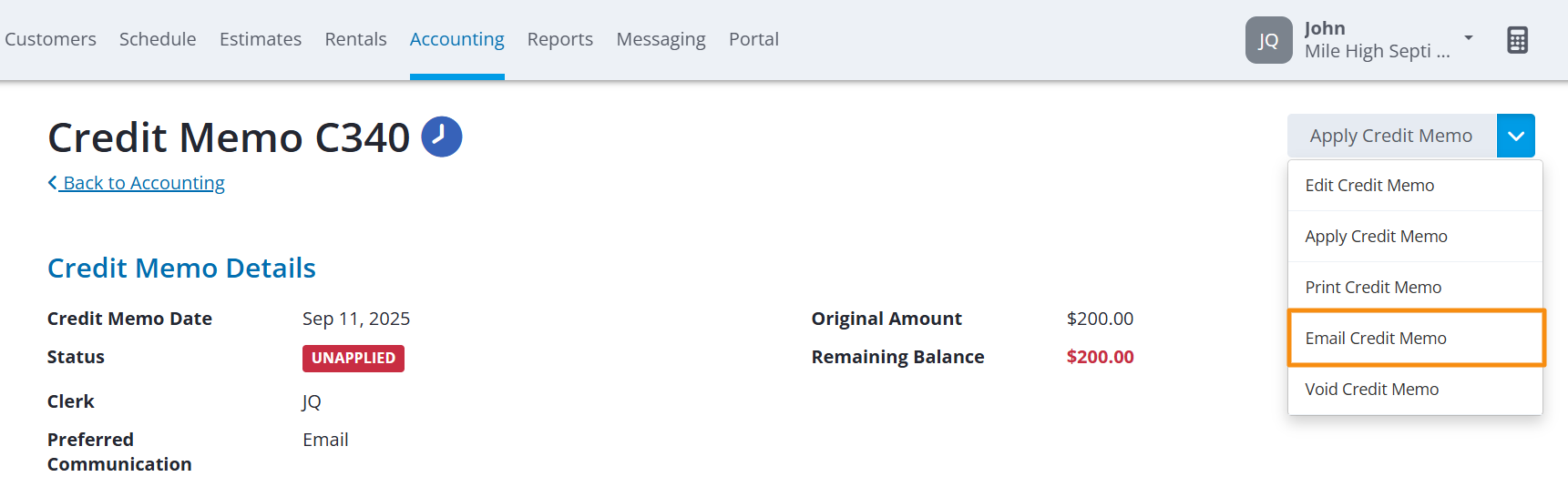The width and height of the screenshot is (1568, 497).
Task: Click the UNAPPLIED status badge
Action: click(354, 358)
